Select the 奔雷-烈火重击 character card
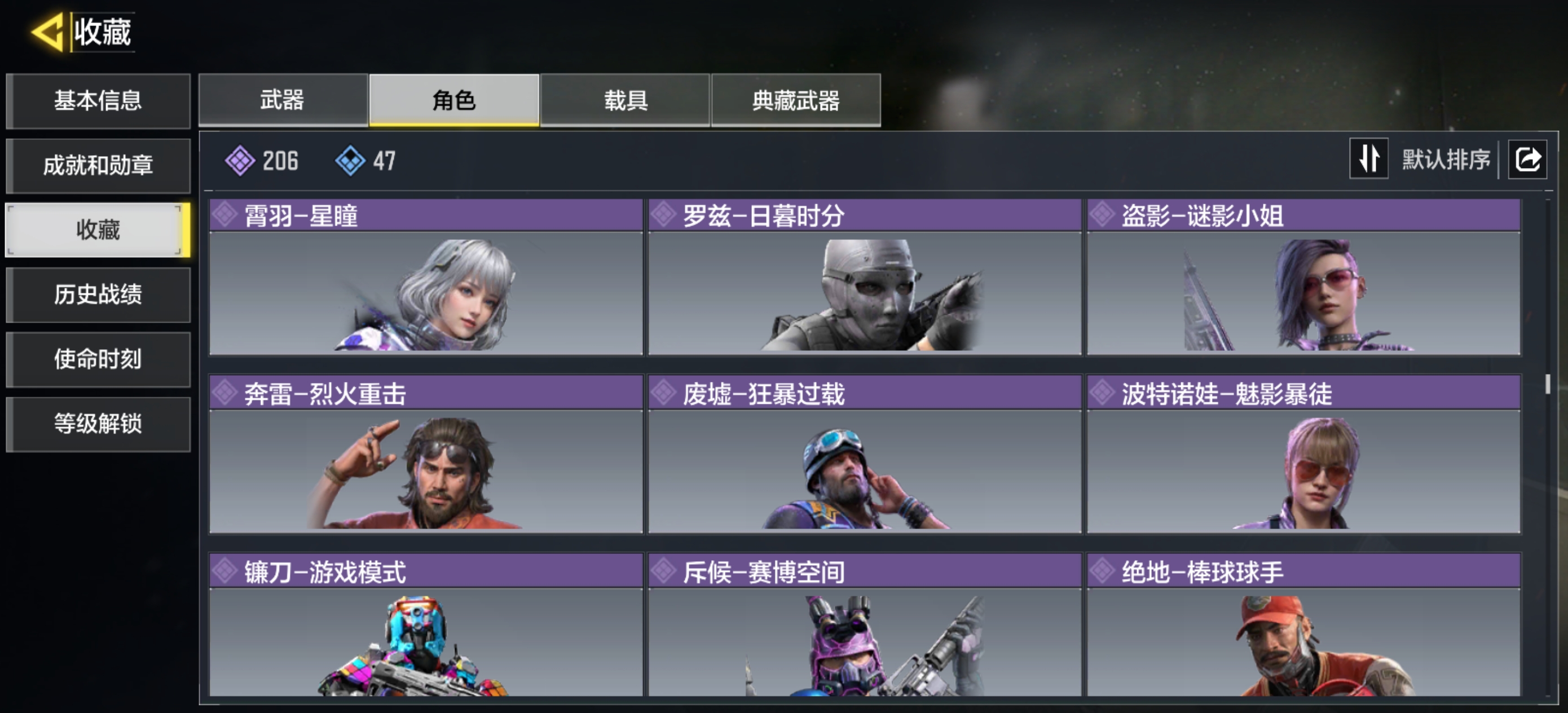The height and width of the screenshot is (713, 1568). 425,454
